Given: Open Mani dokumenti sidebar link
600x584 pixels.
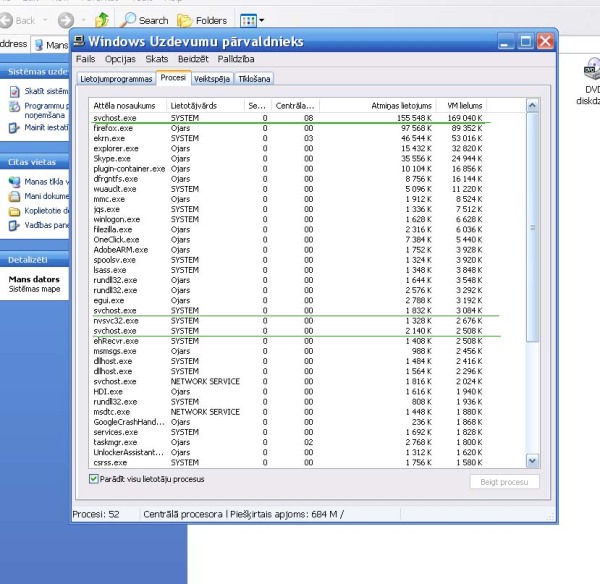Looking at the screenshot, I should [46, 196].
